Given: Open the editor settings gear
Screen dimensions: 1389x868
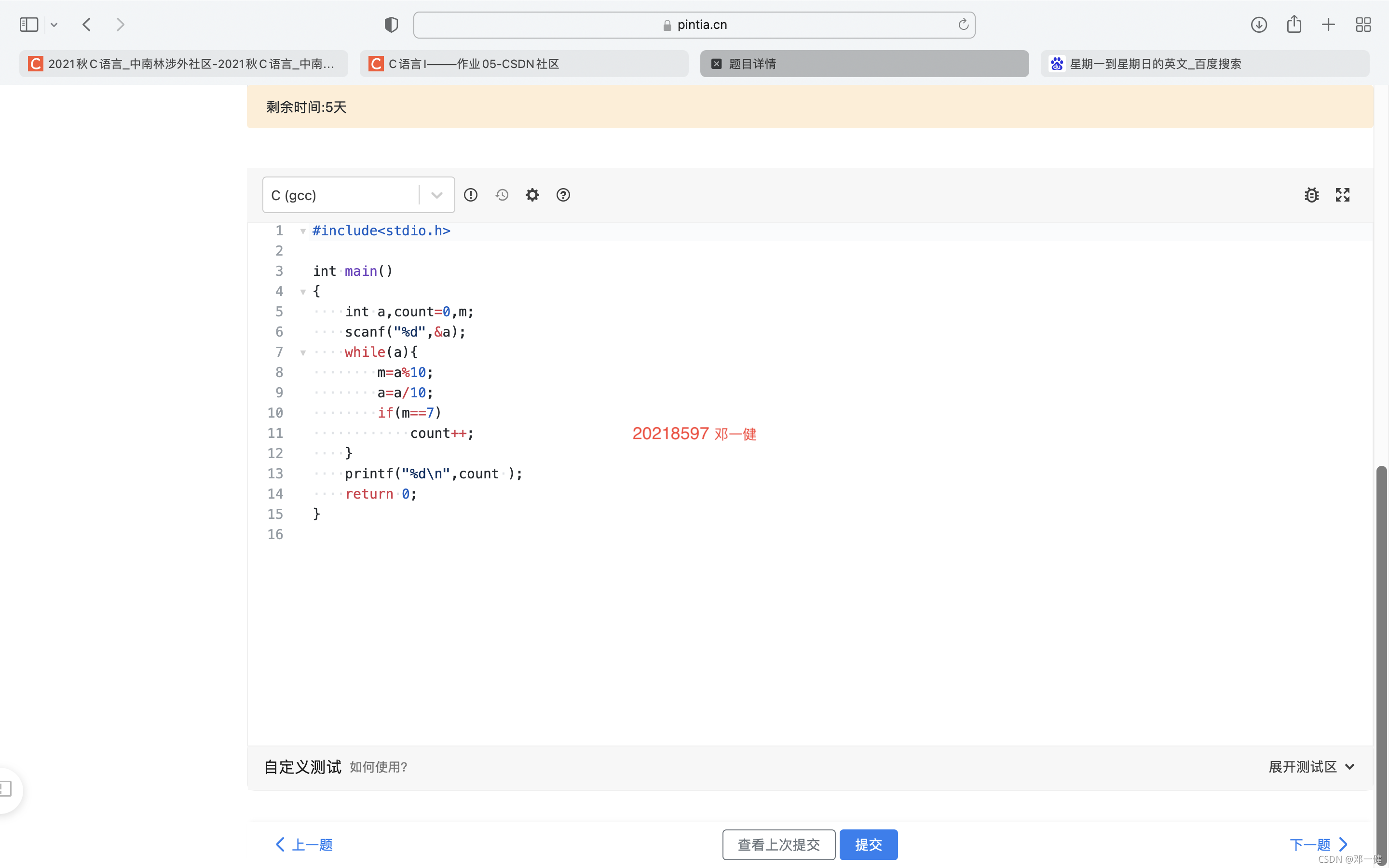Looking at the screenshot, I should click(x=532, y=195).
